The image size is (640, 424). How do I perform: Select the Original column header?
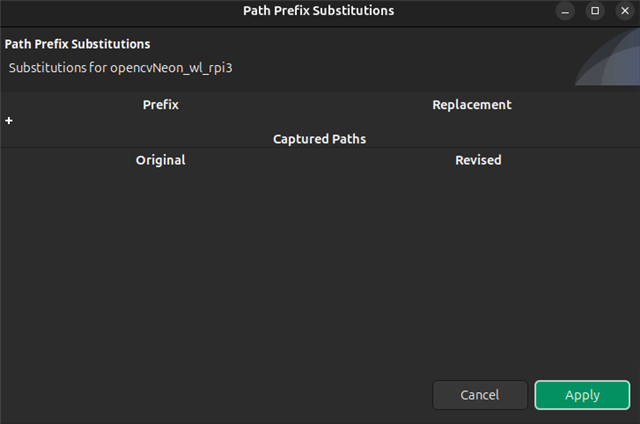161,160
